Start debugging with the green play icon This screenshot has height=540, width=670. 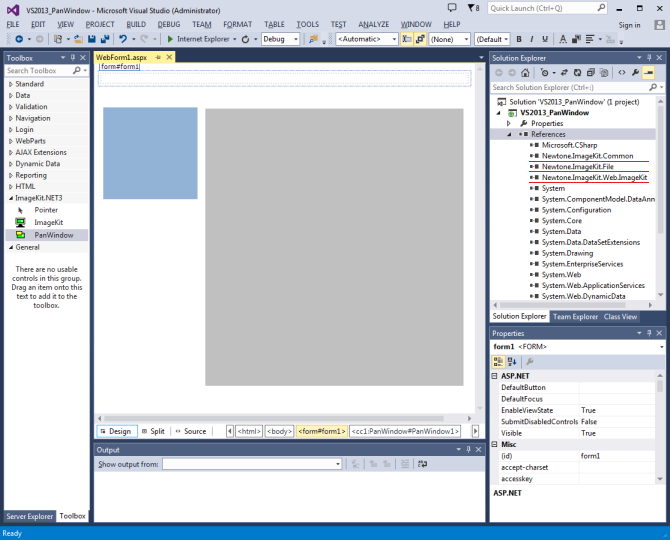click(x=170, y=39)
